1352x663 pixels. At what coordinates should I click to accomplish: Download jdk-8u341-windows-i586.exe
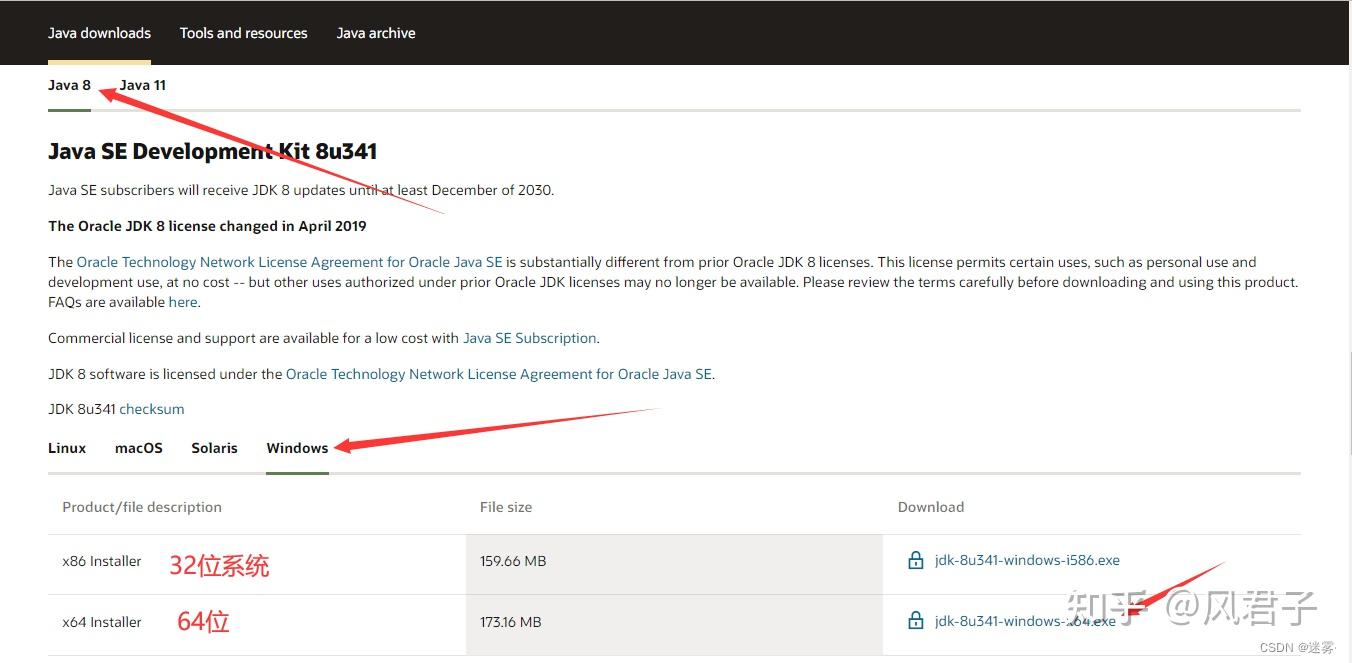[1027, 561]
